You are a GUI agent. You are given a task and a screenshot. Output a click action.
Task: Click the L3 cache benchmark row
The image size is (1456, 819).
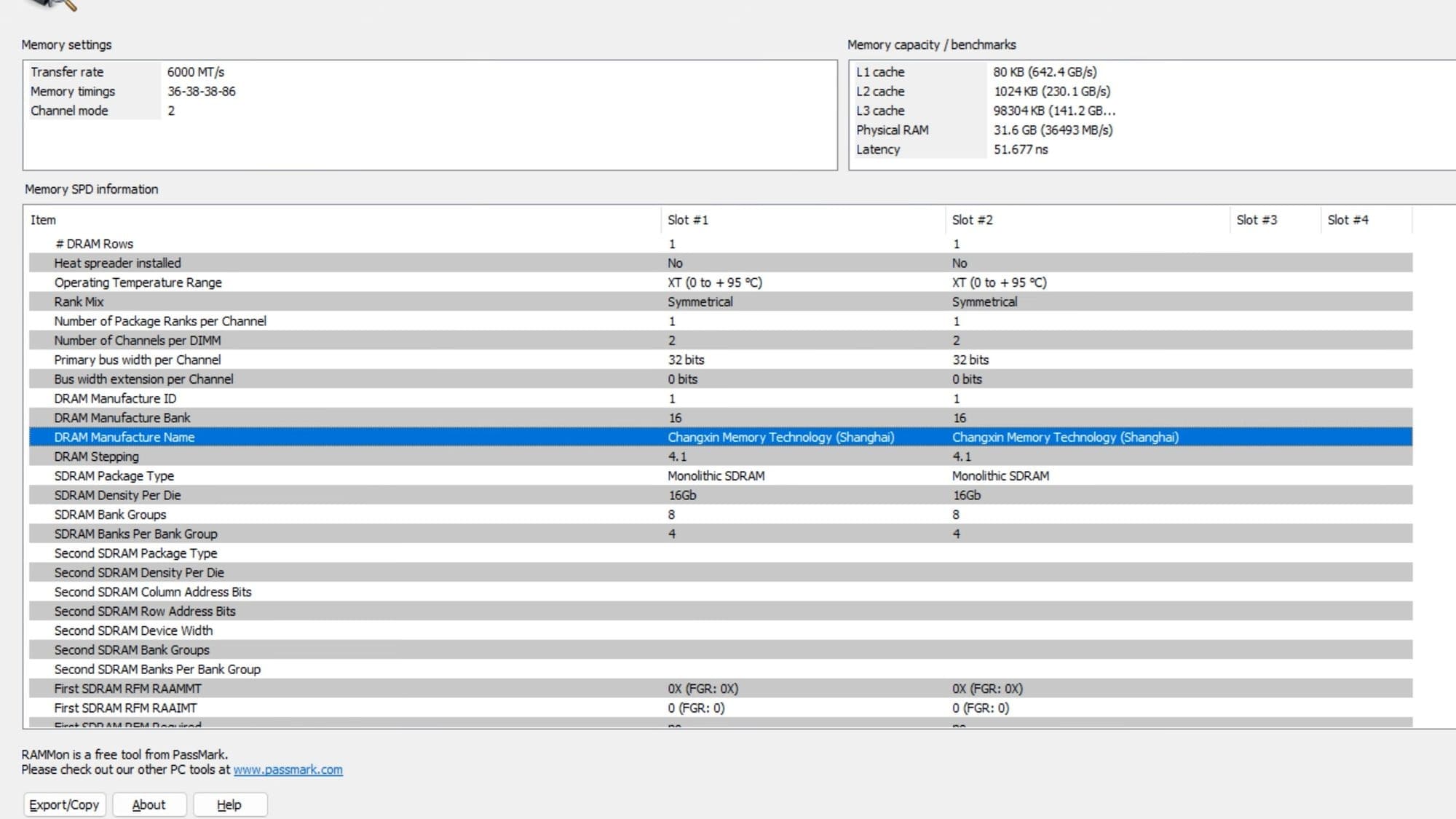880,111
